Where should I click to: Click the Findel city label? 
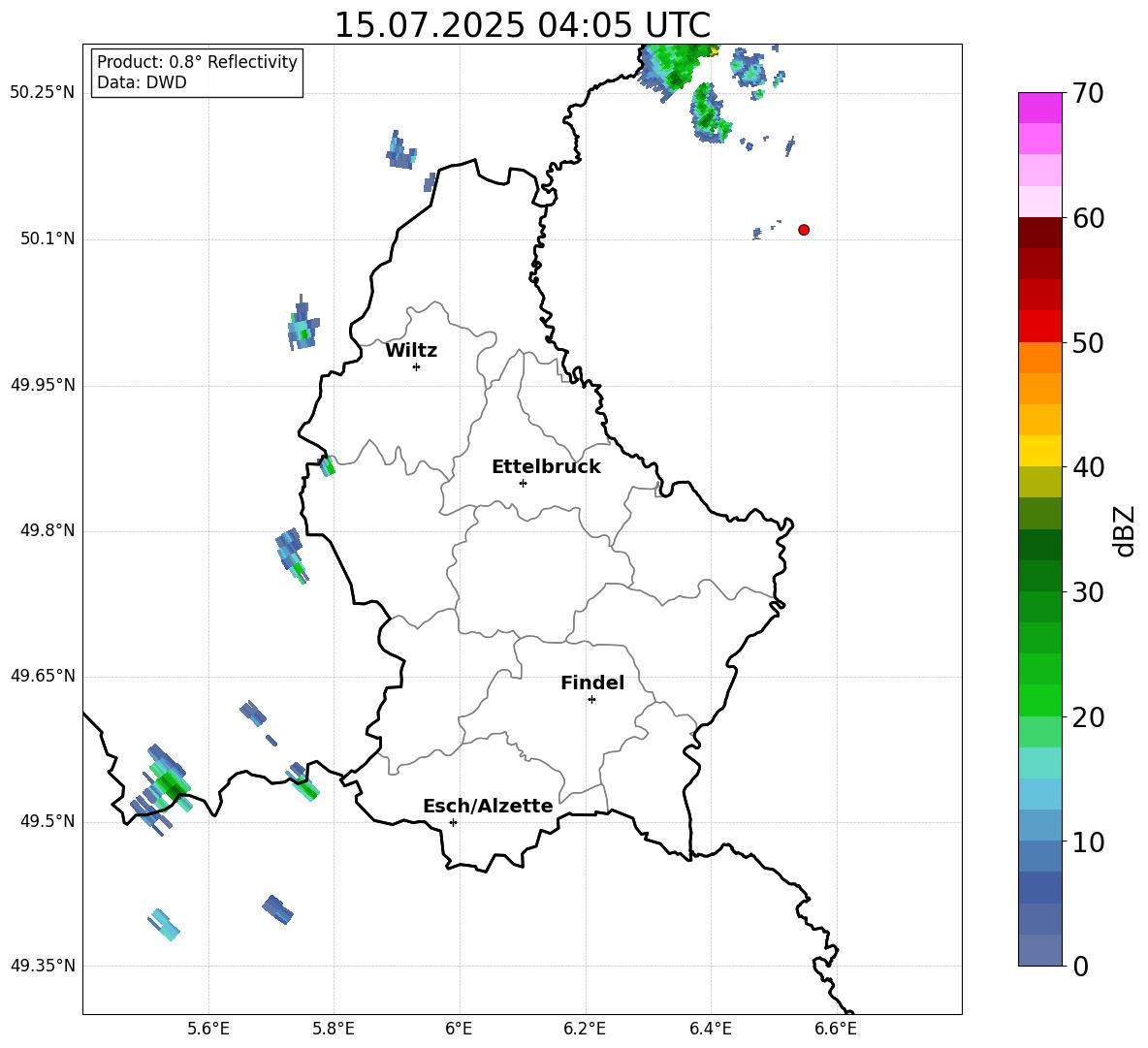592,683
